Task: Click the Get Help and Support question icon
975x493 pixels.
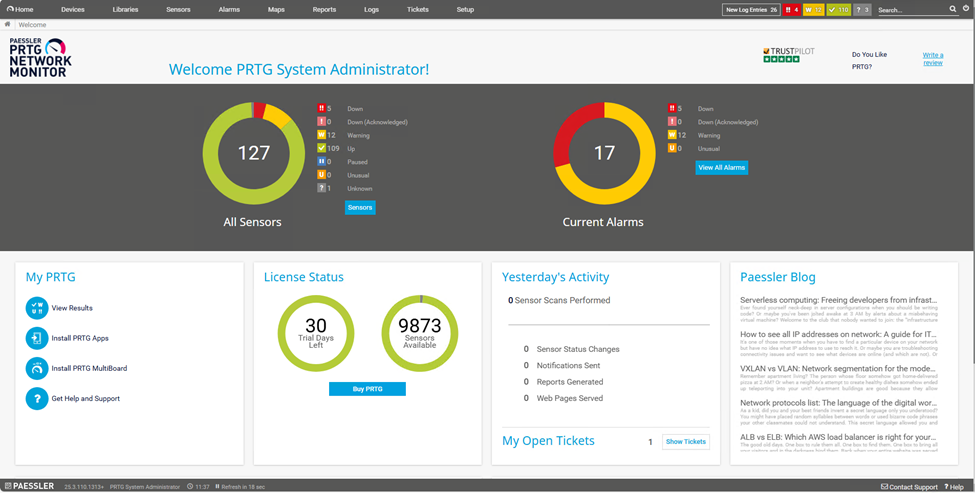Action: (37, 398)
